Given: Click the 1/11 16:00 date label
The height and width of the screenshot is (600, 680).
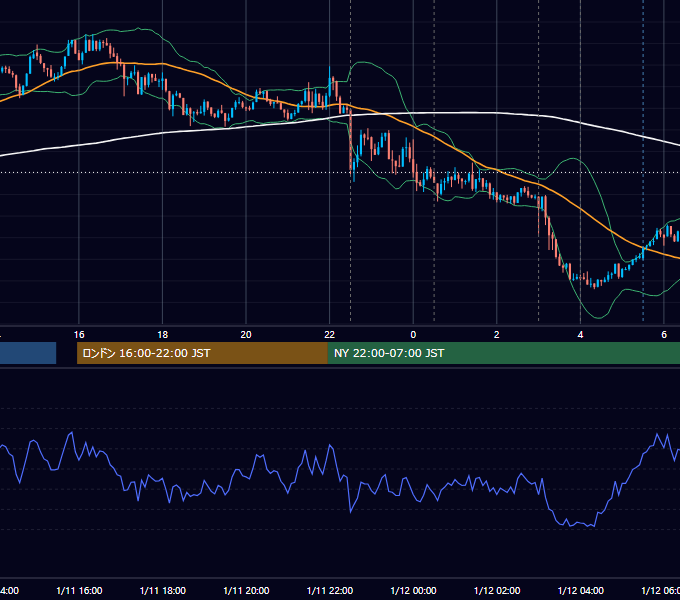Looking at the screenshot, I should pyautogui.click(x=79, y=590).
